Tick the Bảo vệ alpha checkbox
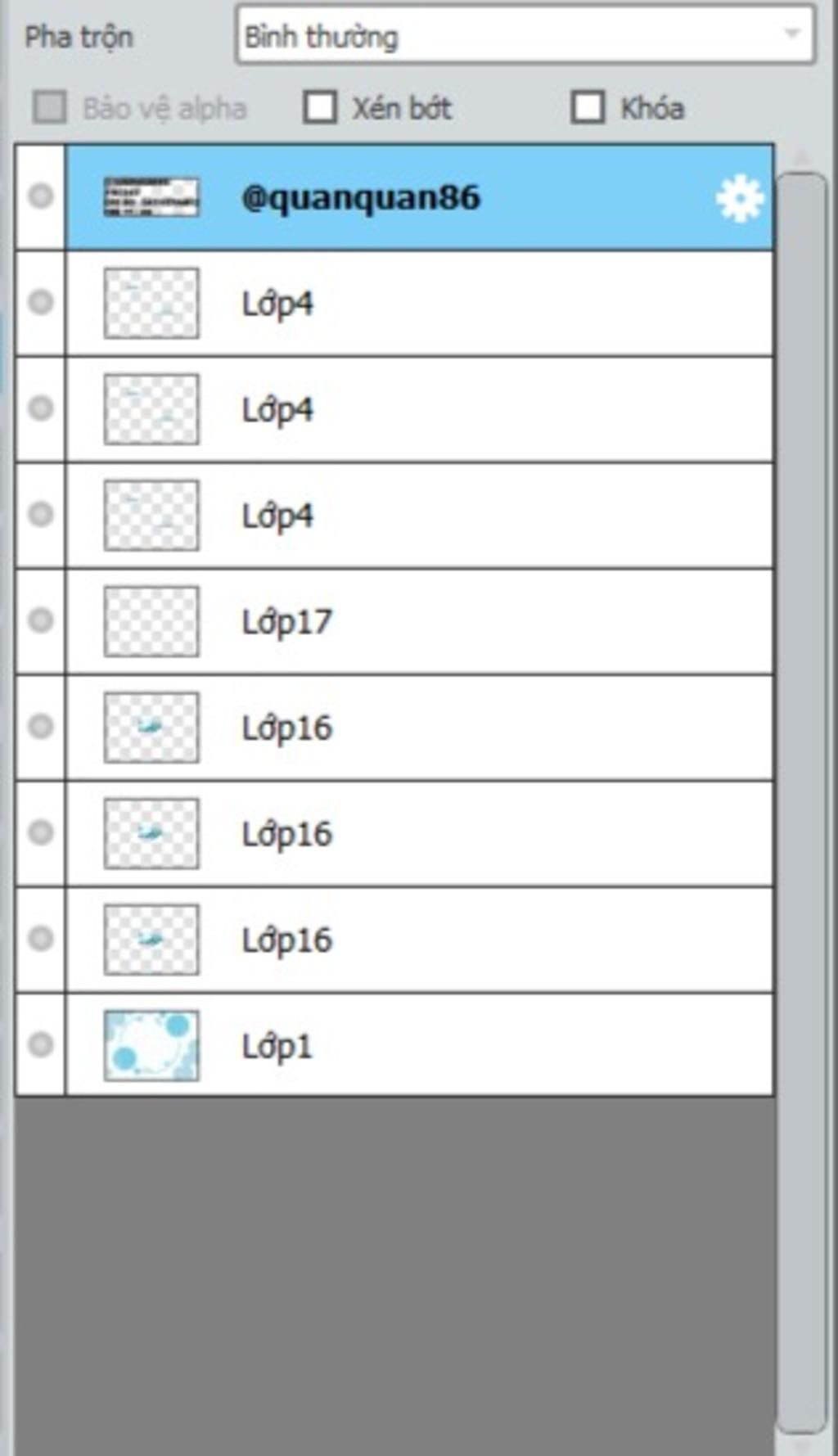The height and width of the screenshot is (1456, 838). [x=49, y=107]
